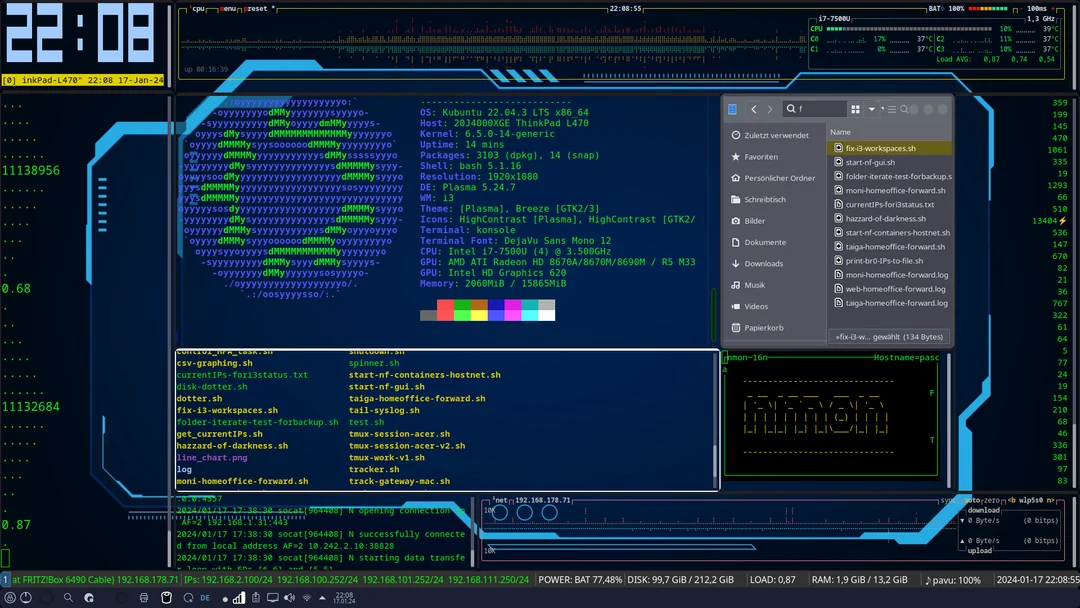The height and width of the screenshot is (608, 1080).
Task: Expand hidden tray icons with the up chevron
Action: click(x=322, y=598)
